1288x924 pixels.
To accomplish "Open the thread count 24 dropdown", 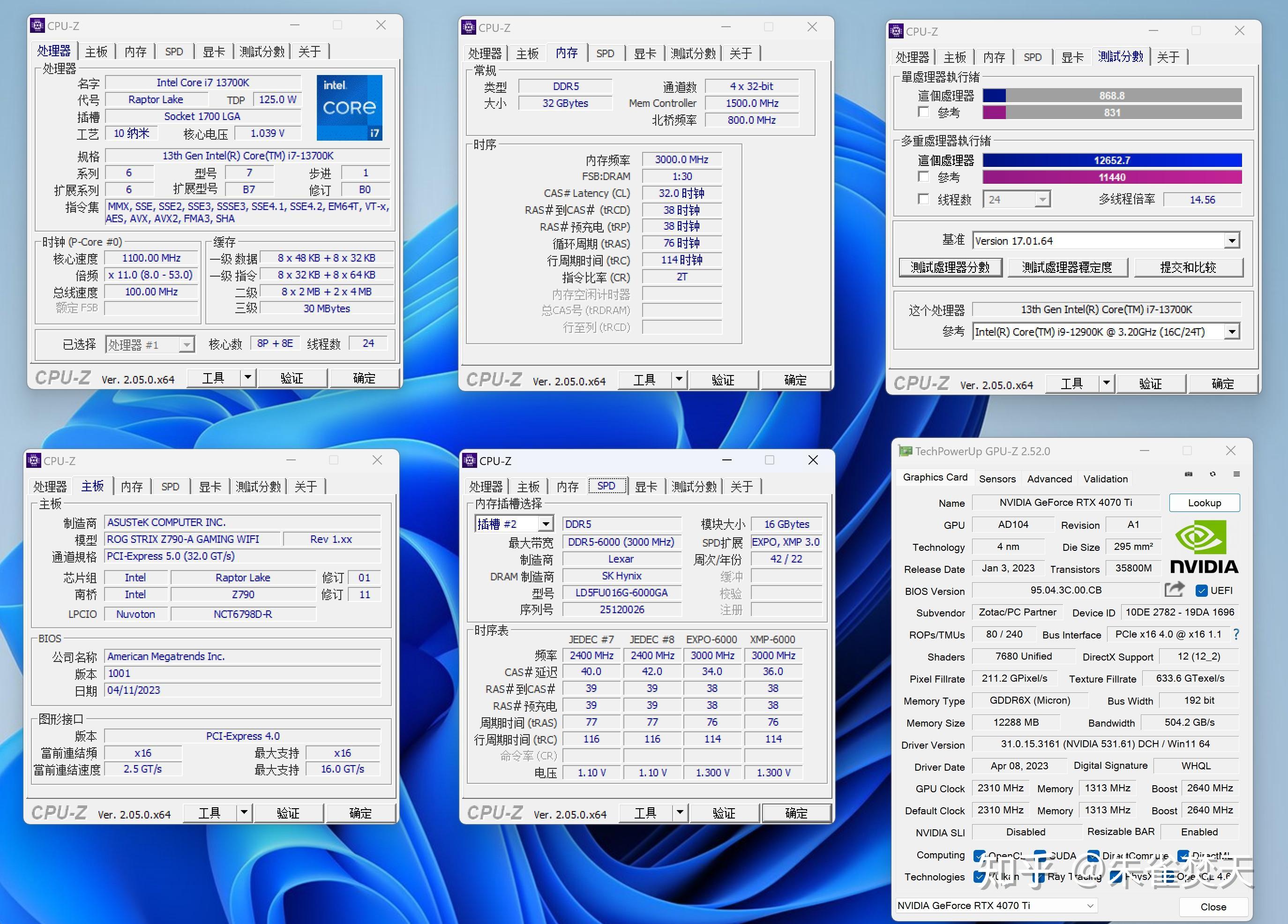I will click(x=1017, y=199).
